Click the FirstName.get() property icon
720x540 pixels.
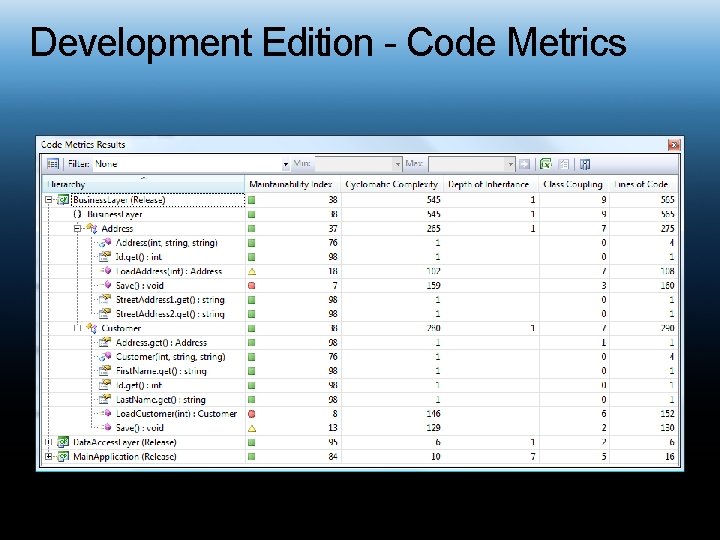click(x=105, y=371)
